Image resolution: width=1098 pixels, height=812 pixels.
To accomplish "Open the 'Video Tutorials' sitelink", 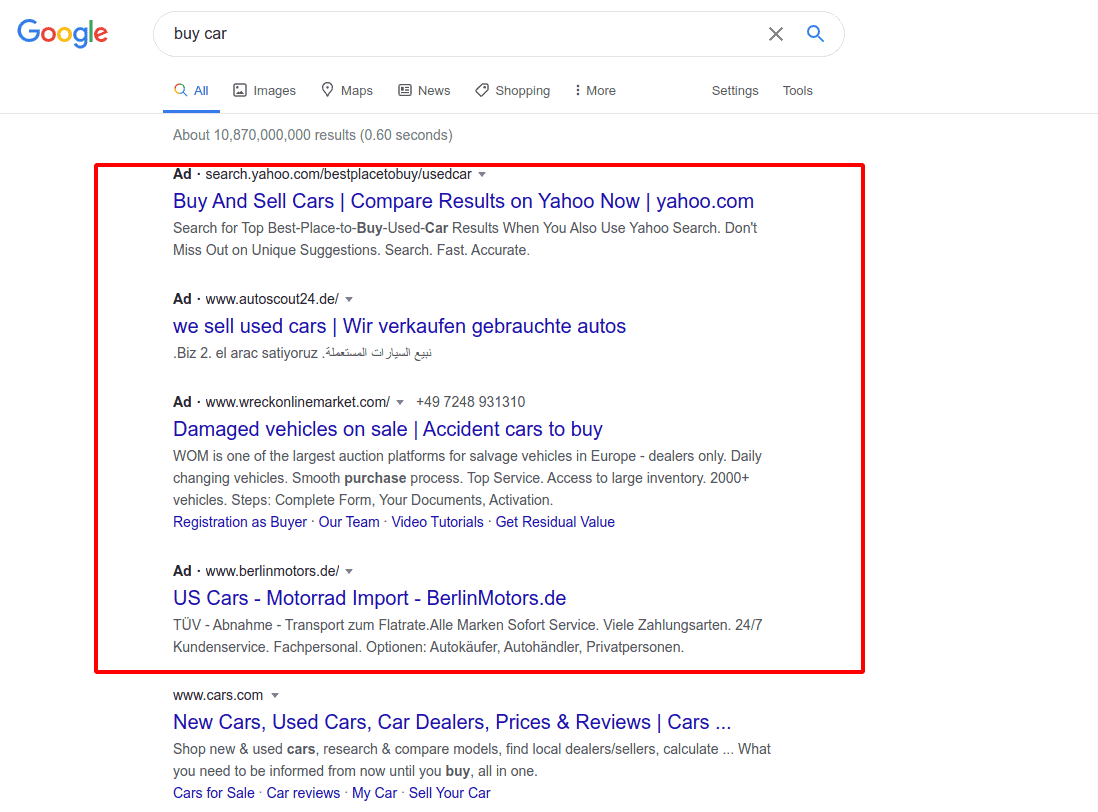I will click(x=438, y=522).
